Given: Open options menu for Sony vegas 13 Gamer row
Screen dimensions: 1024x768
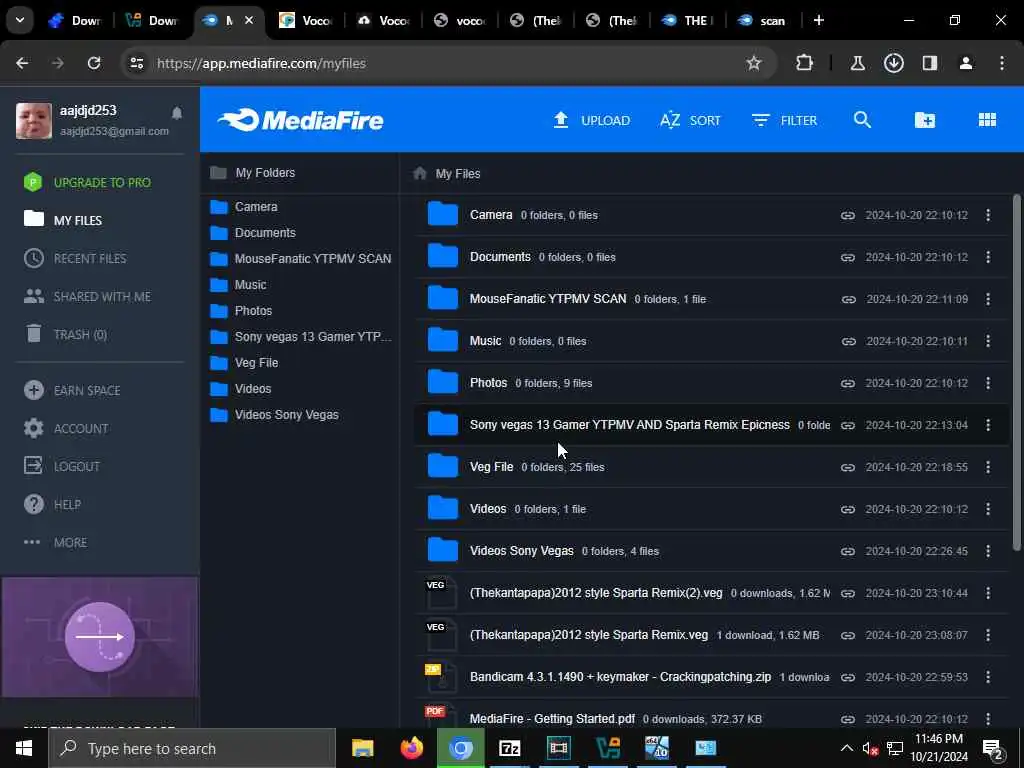Looking at the screenshot, I should coord(988,425).
